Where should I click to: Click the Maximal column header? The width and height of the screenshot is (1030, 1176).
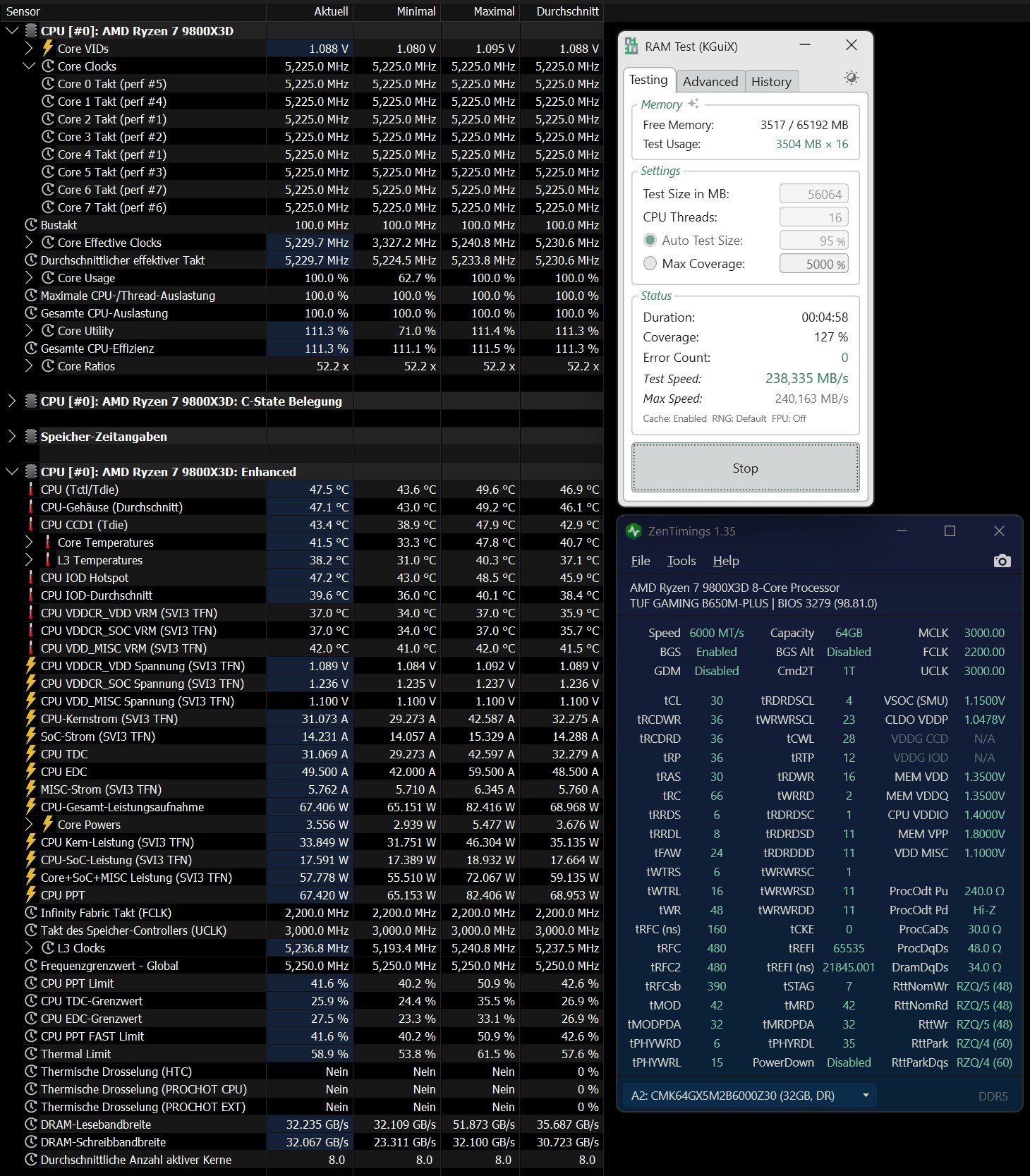(x=480, y=11)
